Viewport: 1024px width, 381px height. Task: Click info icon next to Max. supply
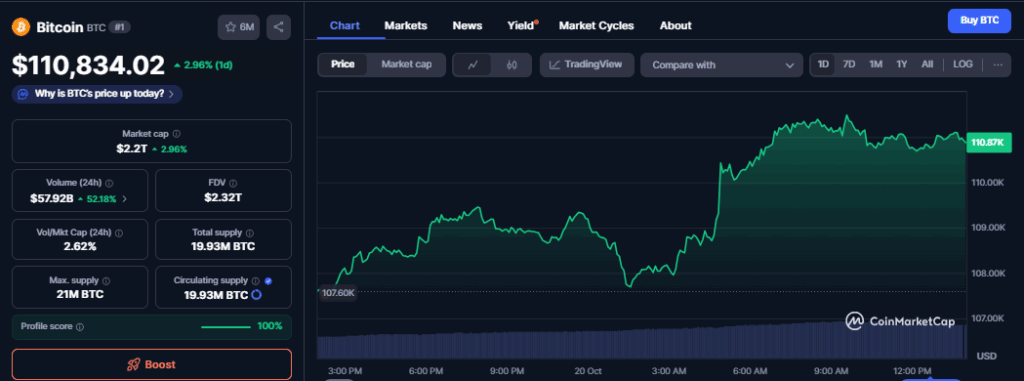pyautogui.click(x=106, y=280)
